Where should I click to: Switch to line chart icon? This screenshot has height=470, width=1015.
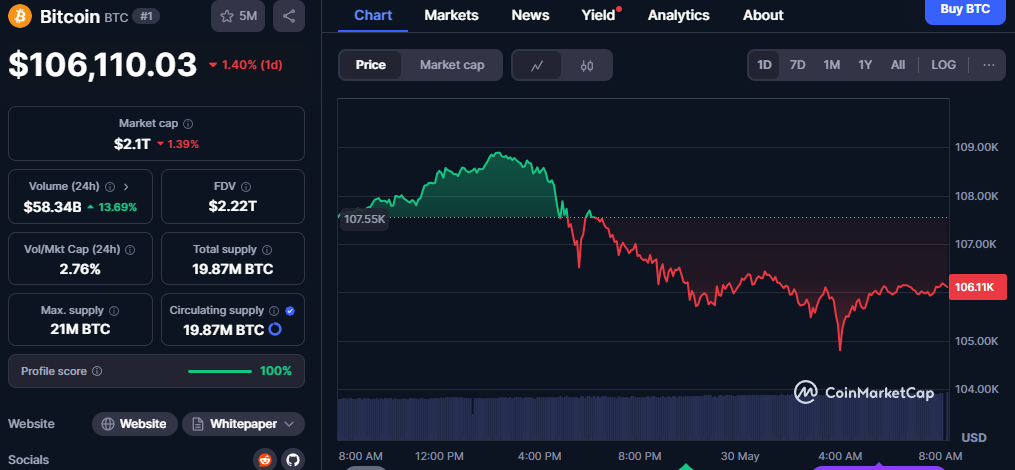(537, 65)
